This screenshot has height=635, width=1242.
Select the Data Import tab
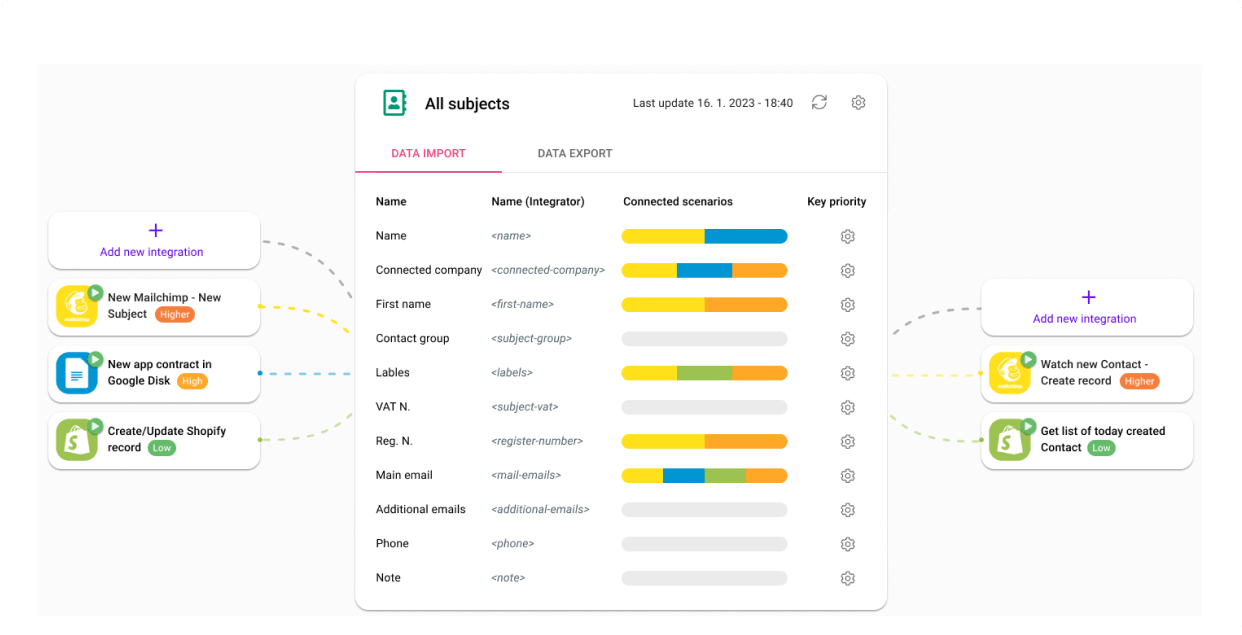tap(428, 154)
